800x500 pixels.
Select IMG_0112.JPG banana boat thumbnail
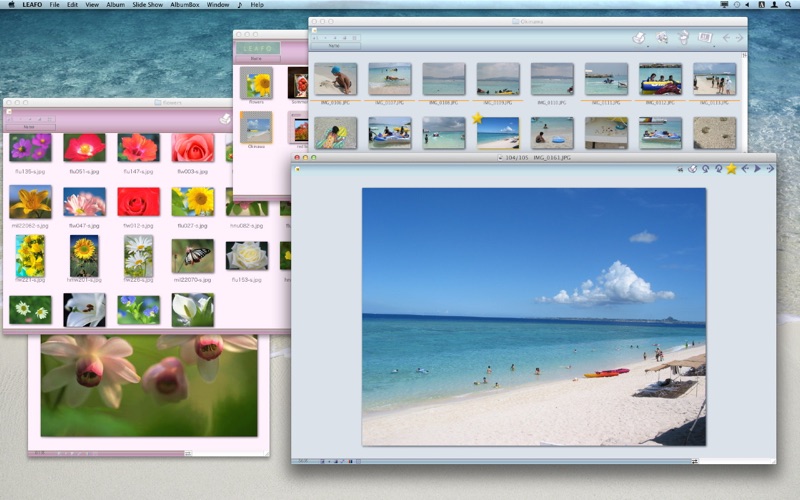(x=660, y=79)
